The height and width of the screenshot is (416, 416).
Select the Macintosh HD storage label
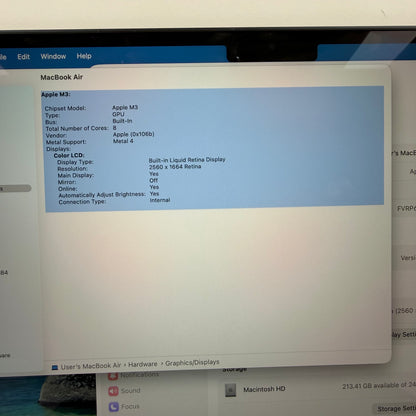coord(264,389)
